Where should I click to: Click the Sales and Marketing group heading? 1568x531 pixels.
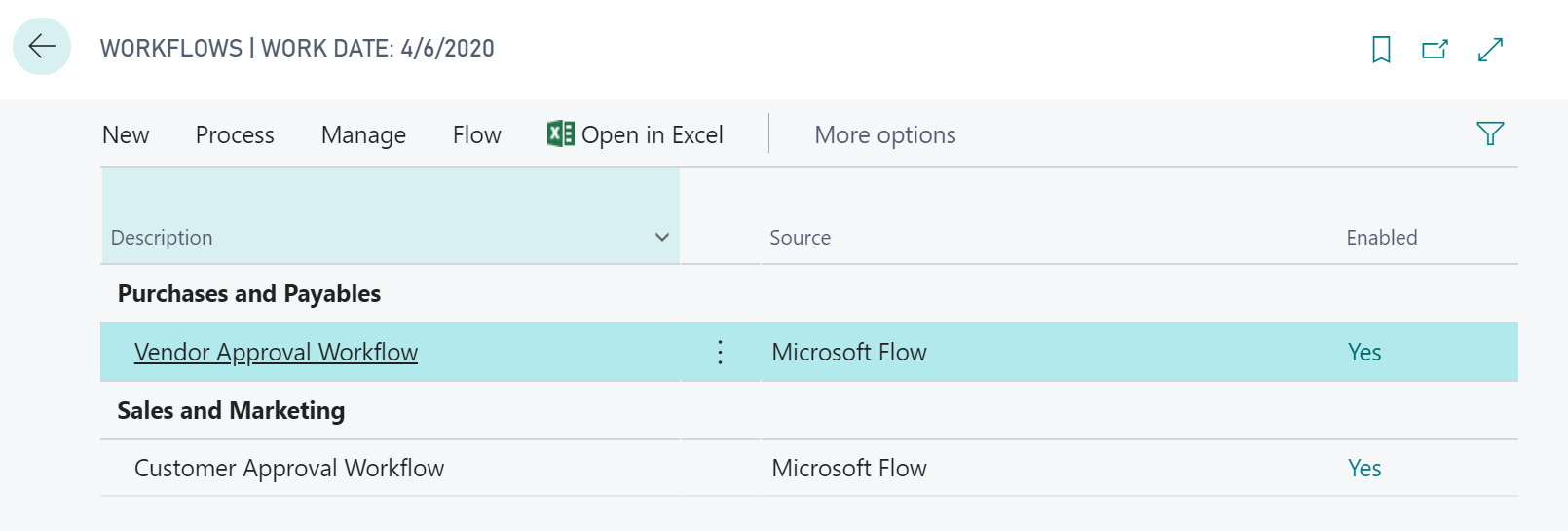231,410
